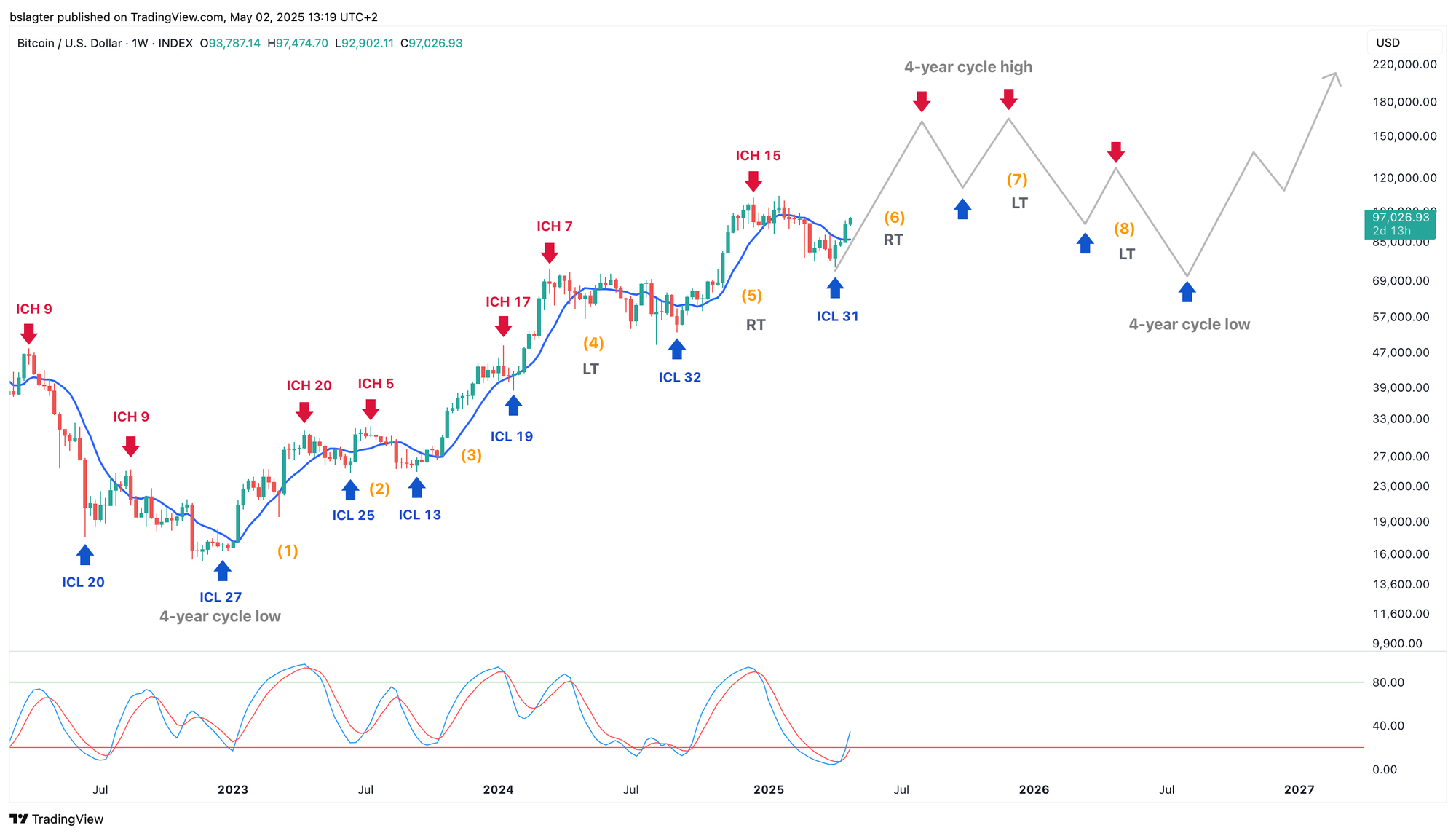Click the blue arrow above ICL 20
The height and width of the screenshot is (836, 1456).
(85, 555)
